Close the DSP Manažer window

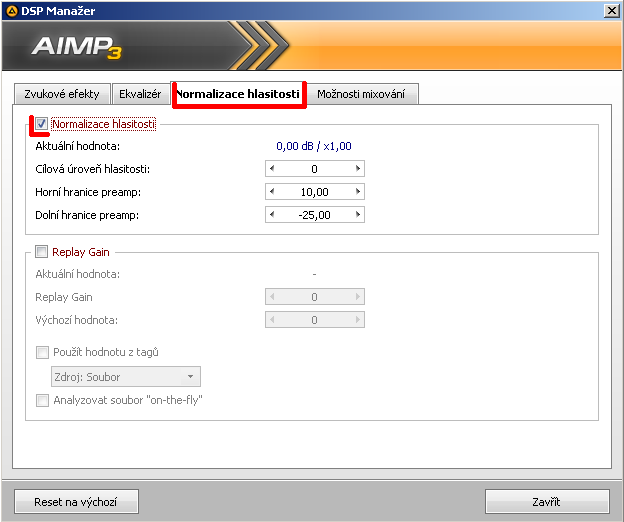(x=611, y=11)
